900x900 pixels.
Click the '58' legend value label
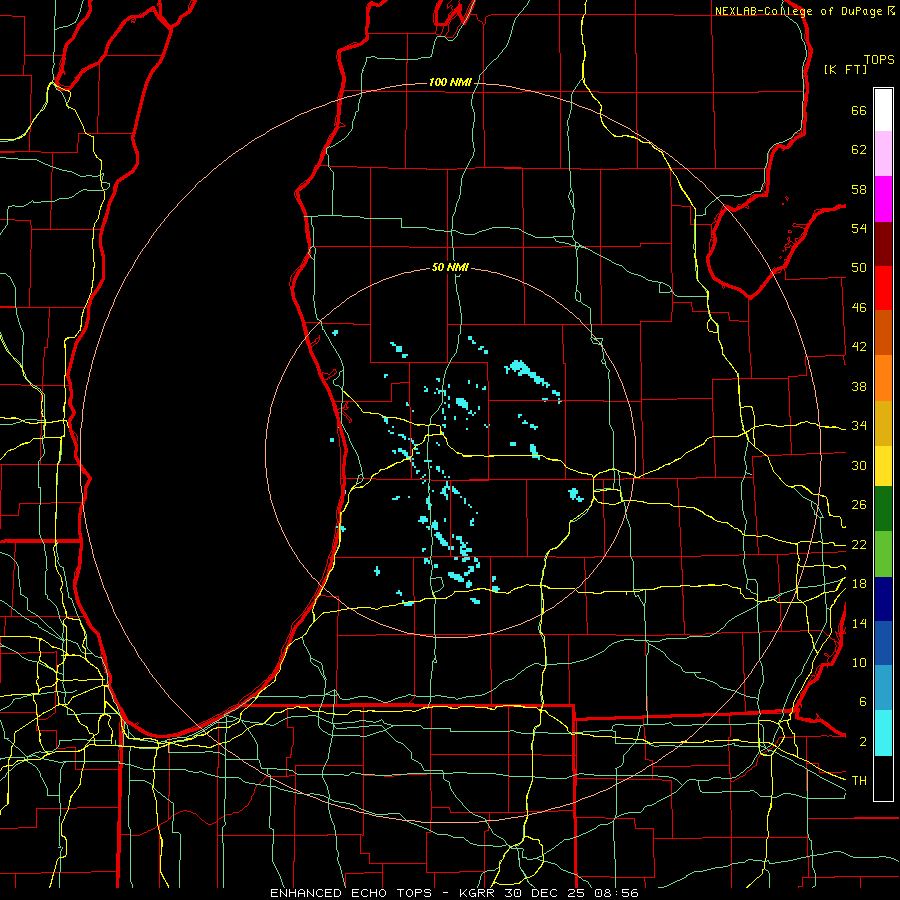859,189
